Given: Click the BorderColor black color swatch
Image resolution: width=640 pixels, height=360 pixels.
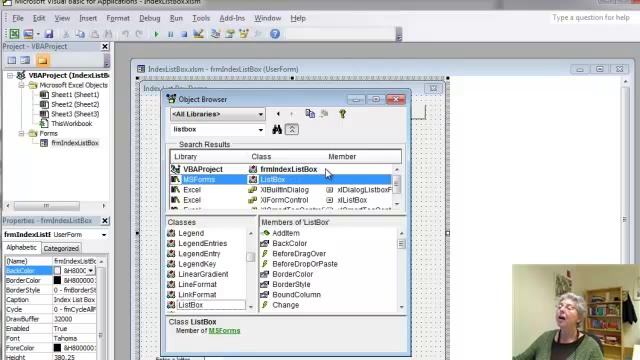Looking at the screenshot, I should pyautogui.click(x=57, y=280).
